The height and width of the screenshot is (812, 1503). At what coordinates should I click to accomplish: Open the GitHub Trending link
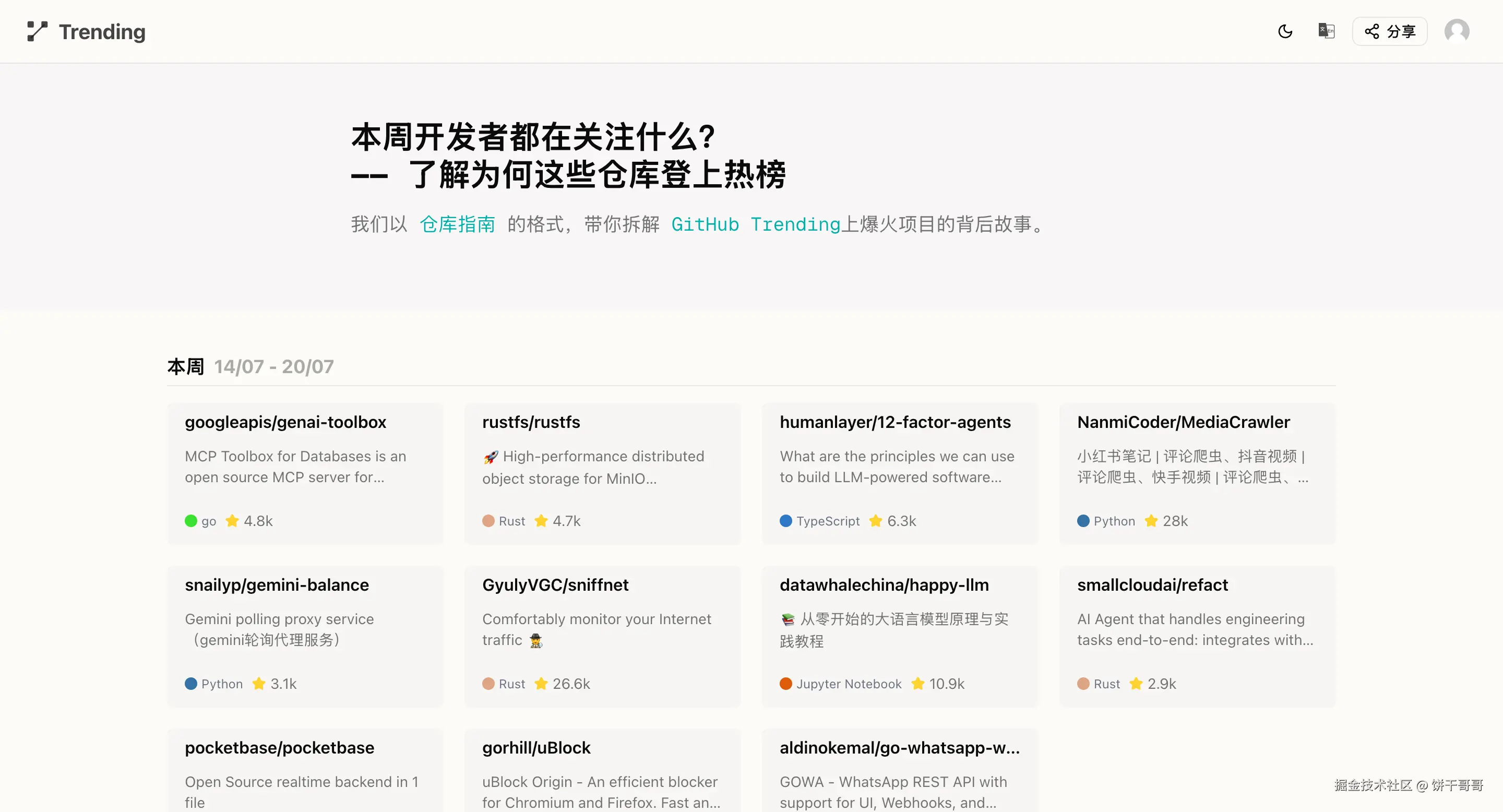click(x=755, y=224)
